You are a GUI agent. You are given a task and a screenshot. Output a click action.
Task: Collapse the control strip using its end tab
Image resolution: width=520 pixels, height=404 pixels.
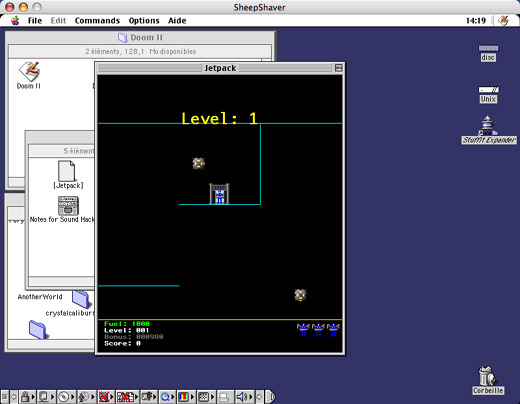click(x=271, y=397)
